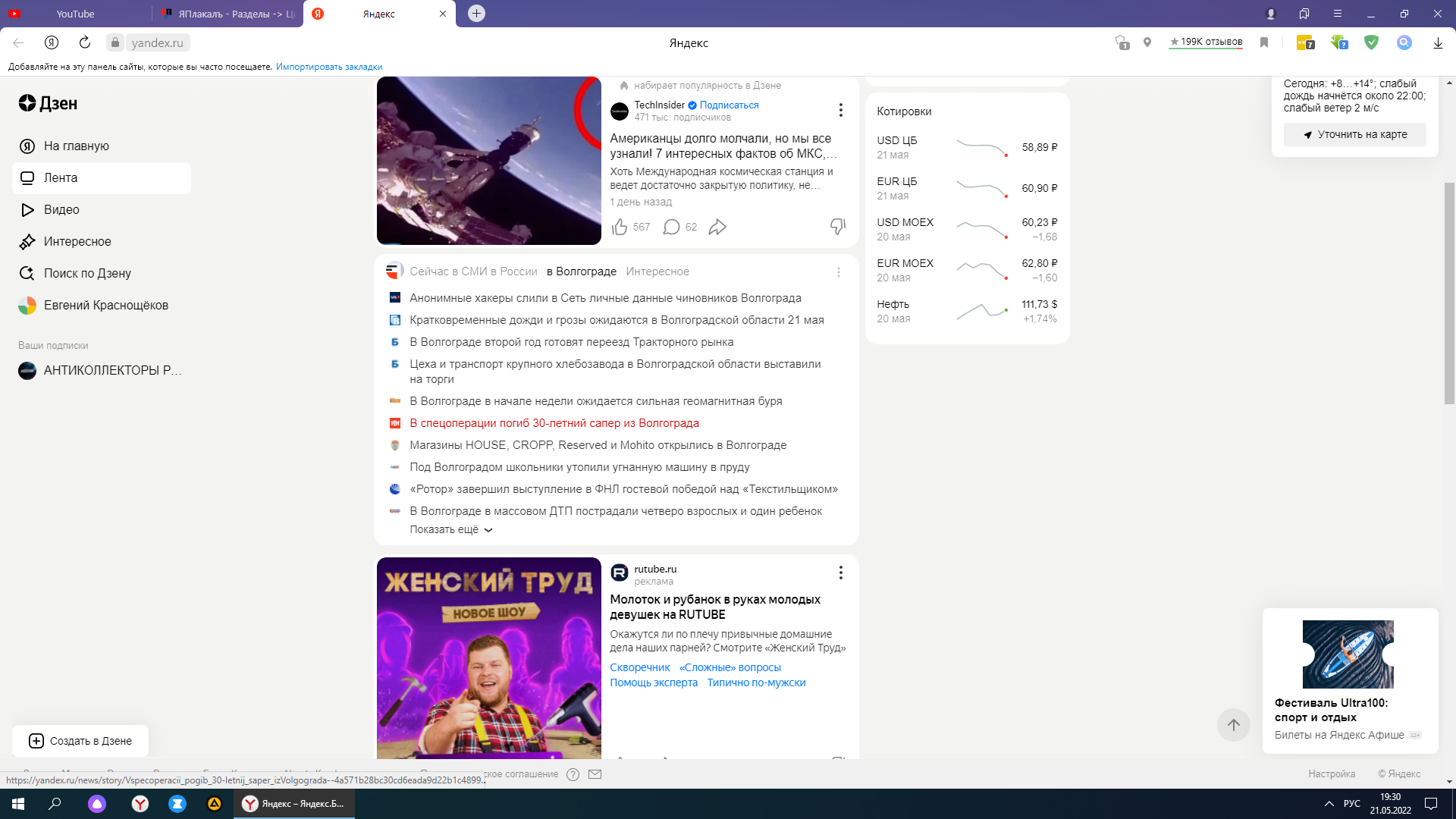Open the Фестиваль Ultra100 ad image

pyautogui.click(x=1348, y=654)
